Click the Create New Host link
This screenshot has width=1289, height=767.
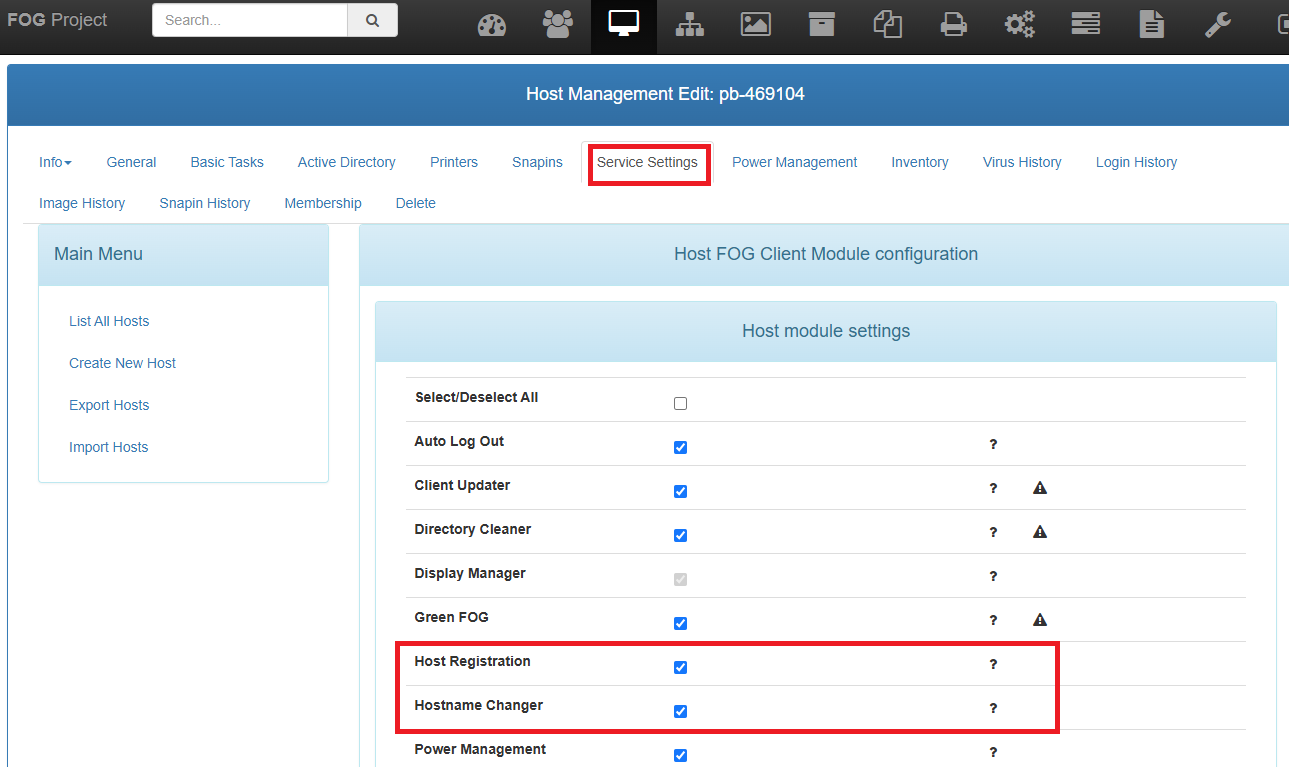click(122, 363)
